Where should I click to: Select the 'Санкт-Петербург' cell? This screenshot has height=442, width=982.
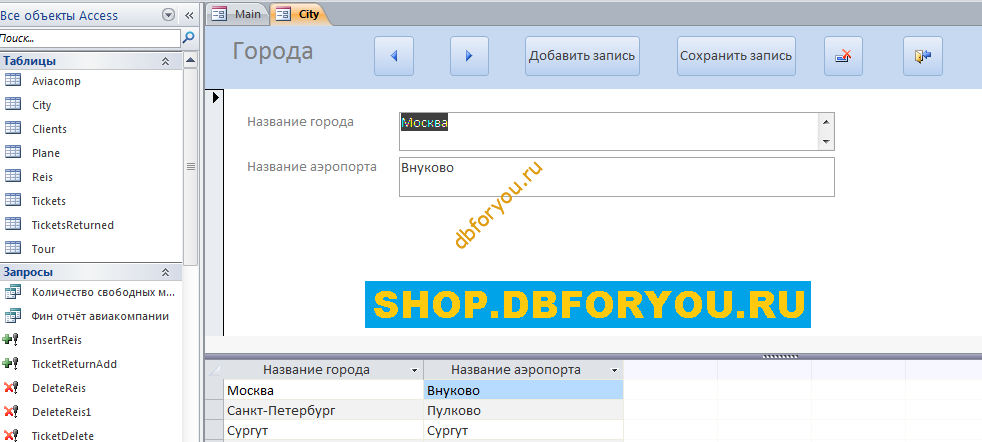point(323,411)
